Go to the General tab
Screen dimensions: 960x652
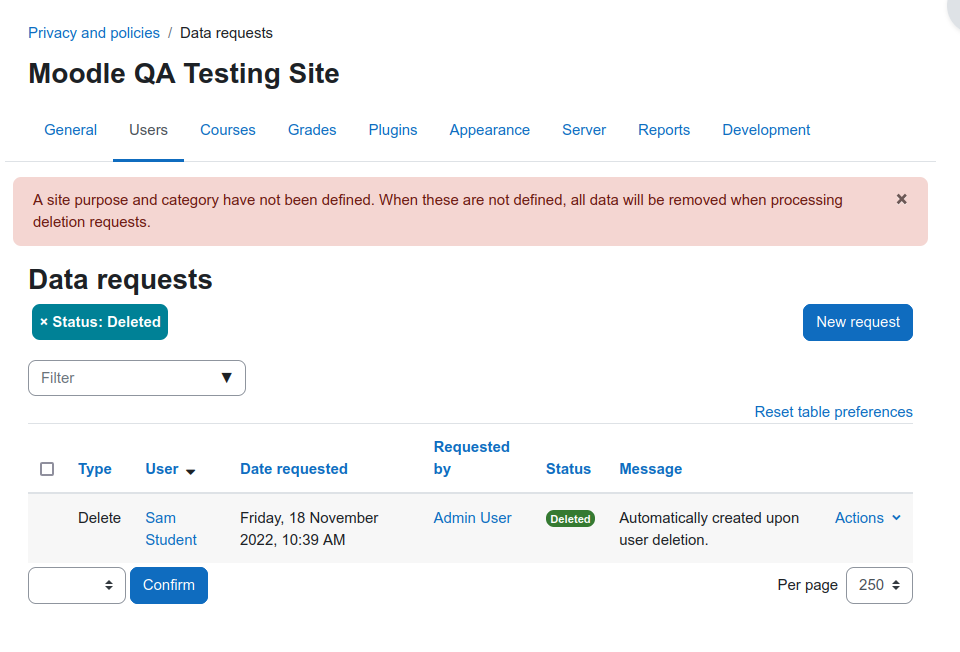70,130
